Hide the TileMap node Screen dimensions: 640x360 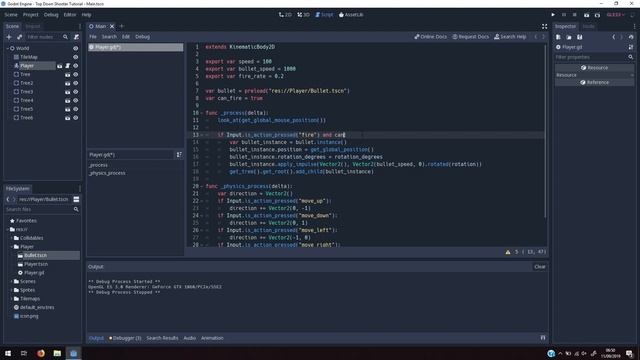76,57
